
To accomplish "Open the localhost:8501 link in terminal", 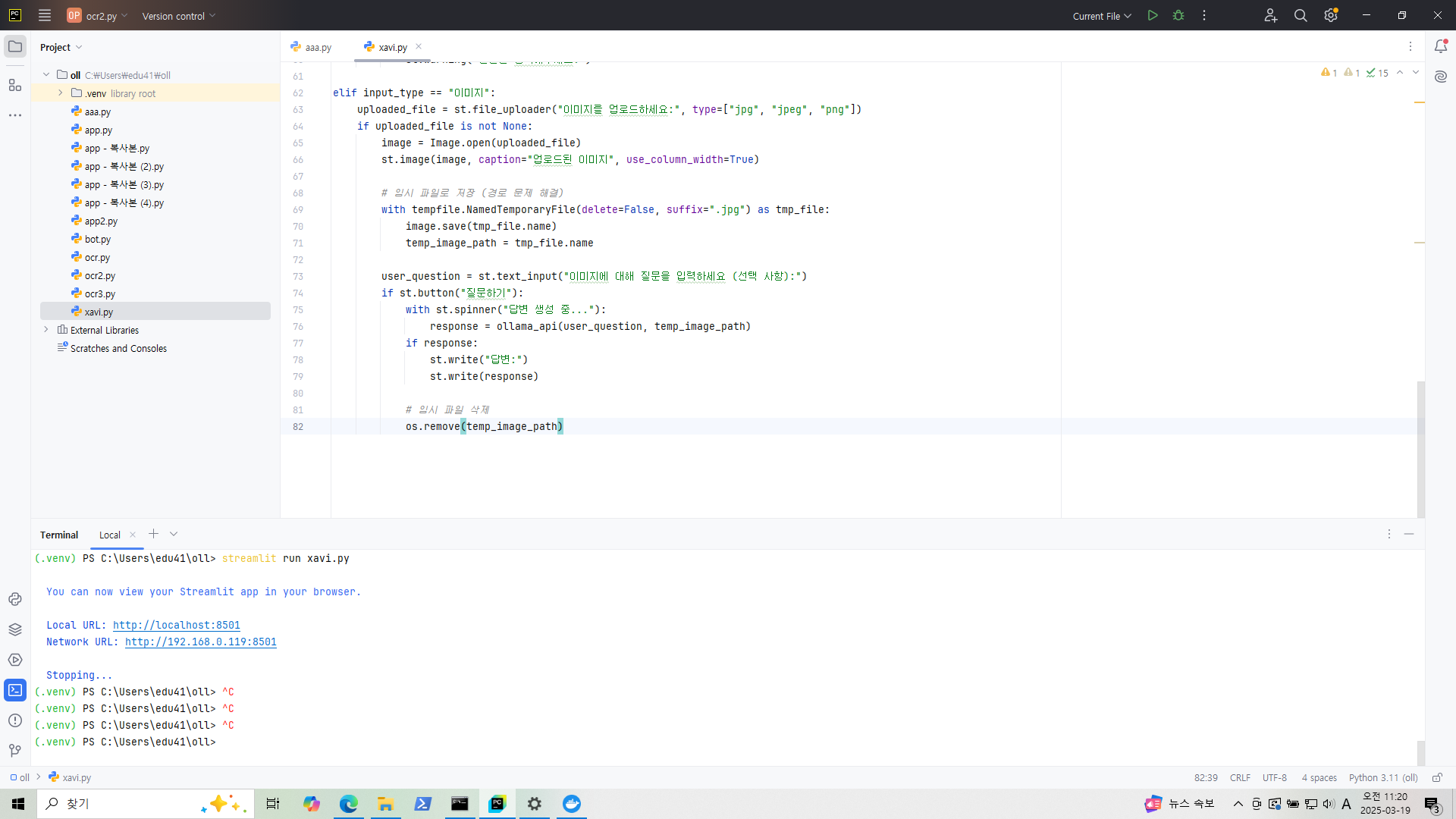I will [x=176, y=625].
